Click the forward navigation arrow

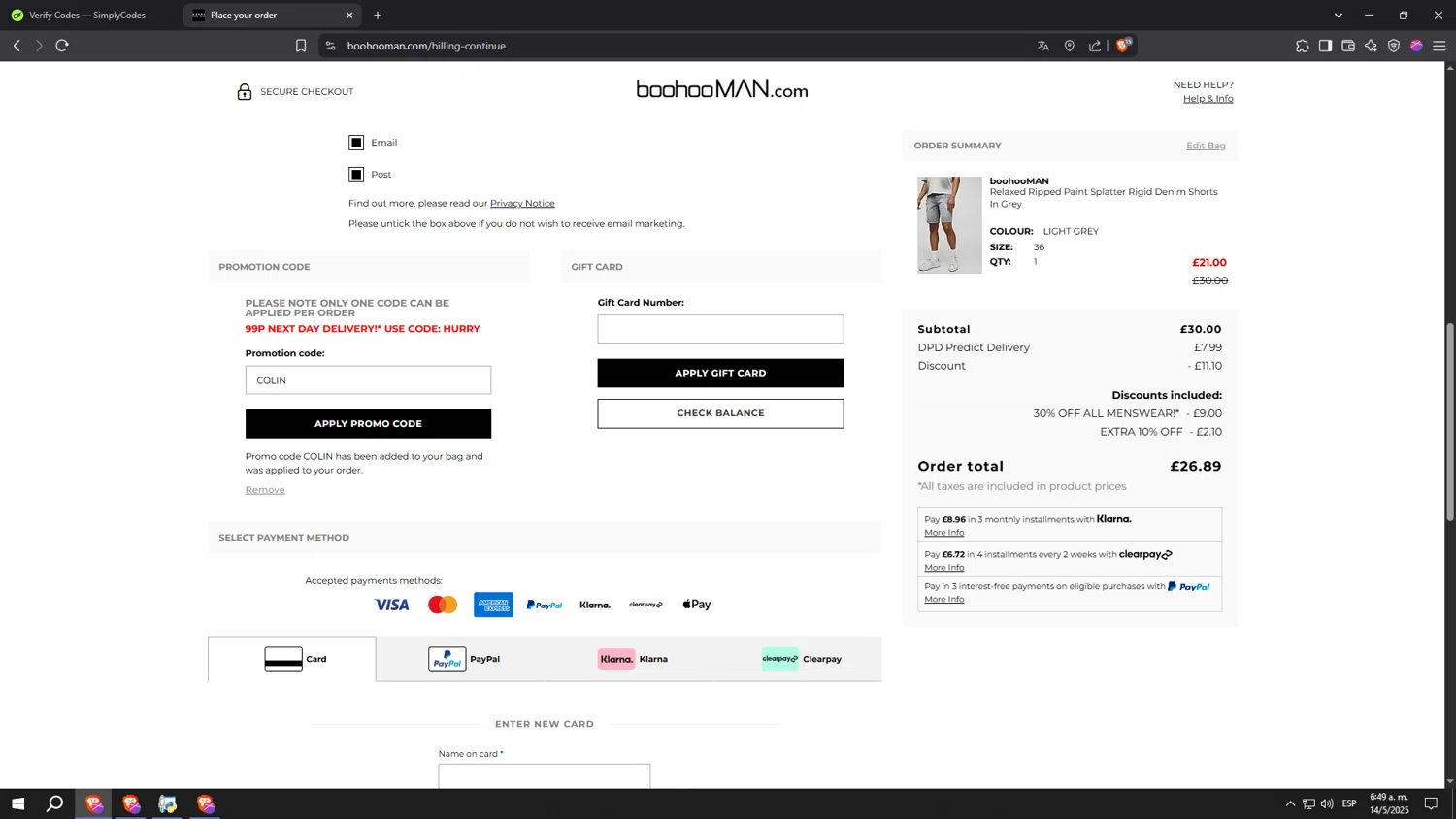39,46
